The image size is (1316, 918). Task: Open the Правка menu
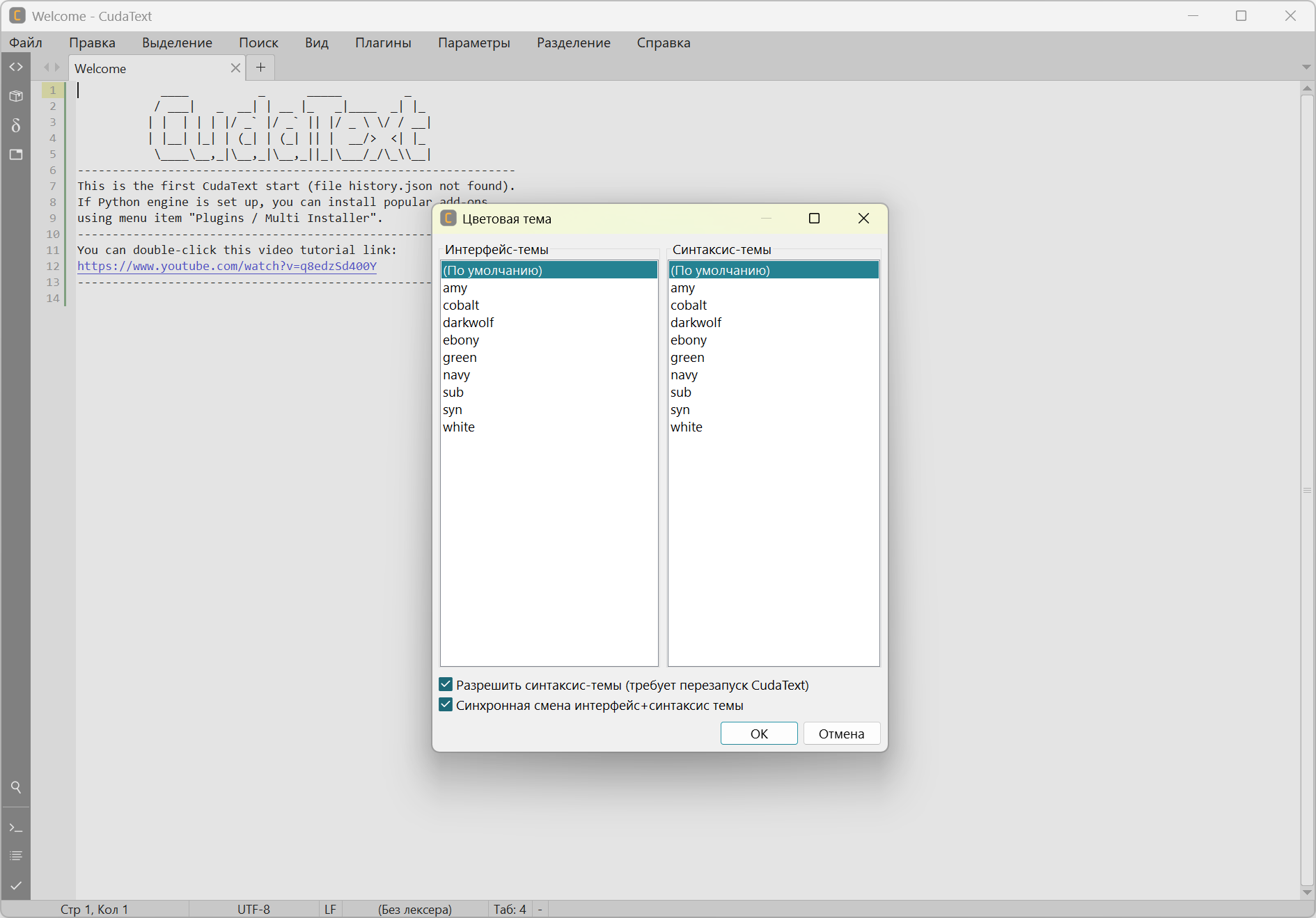pos(92,42)
